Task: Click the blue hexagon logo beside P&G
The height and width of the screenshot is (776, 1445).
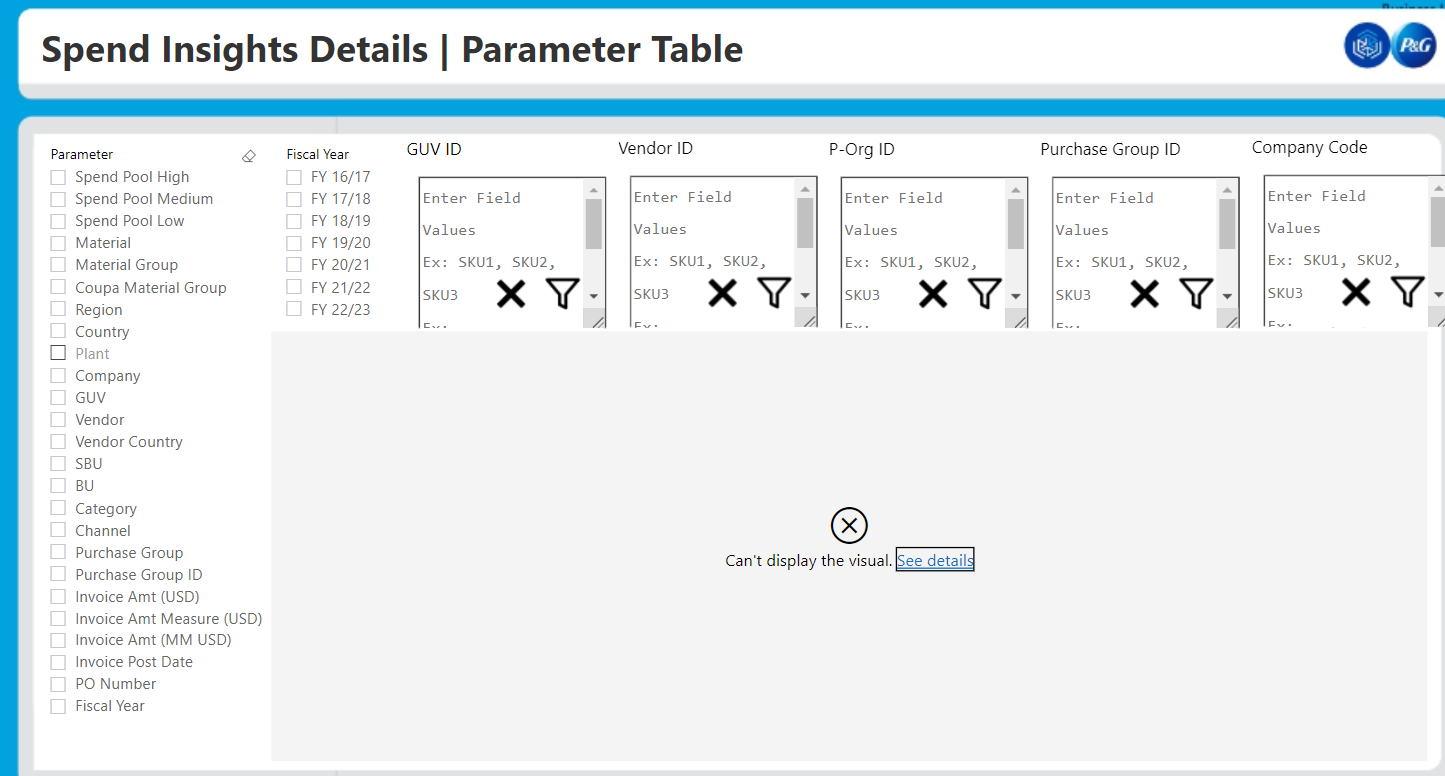Action: click(x=1367, y=45)
